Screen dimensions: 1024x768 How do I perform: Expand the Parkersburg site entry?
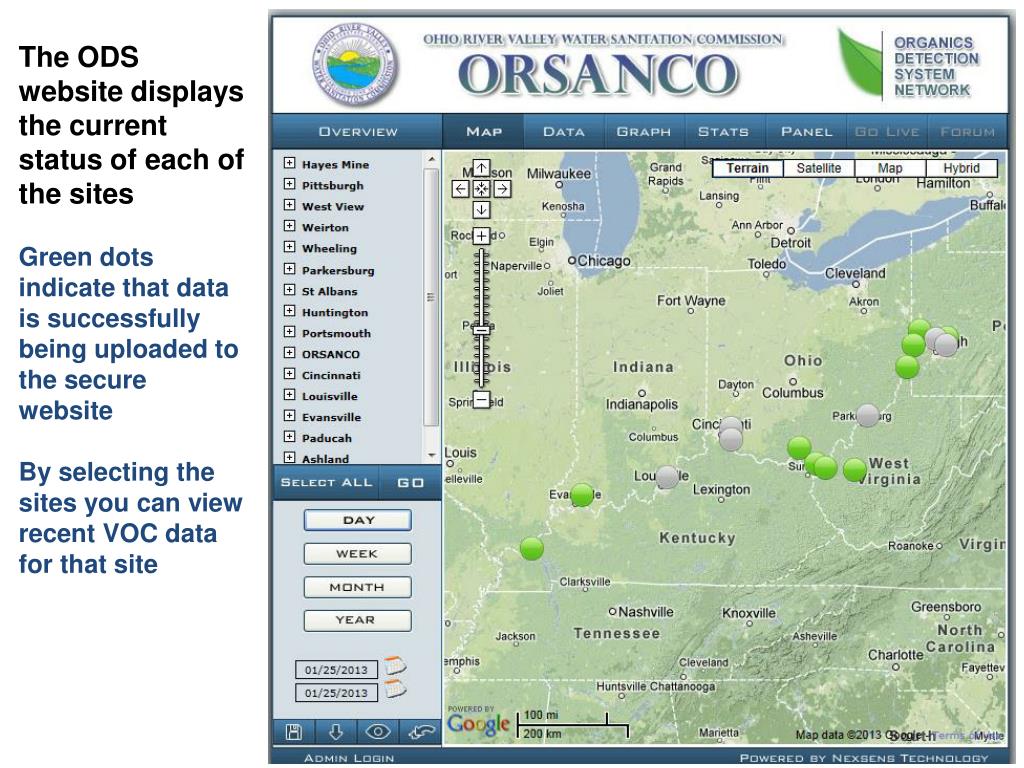(x=289, y=268)
